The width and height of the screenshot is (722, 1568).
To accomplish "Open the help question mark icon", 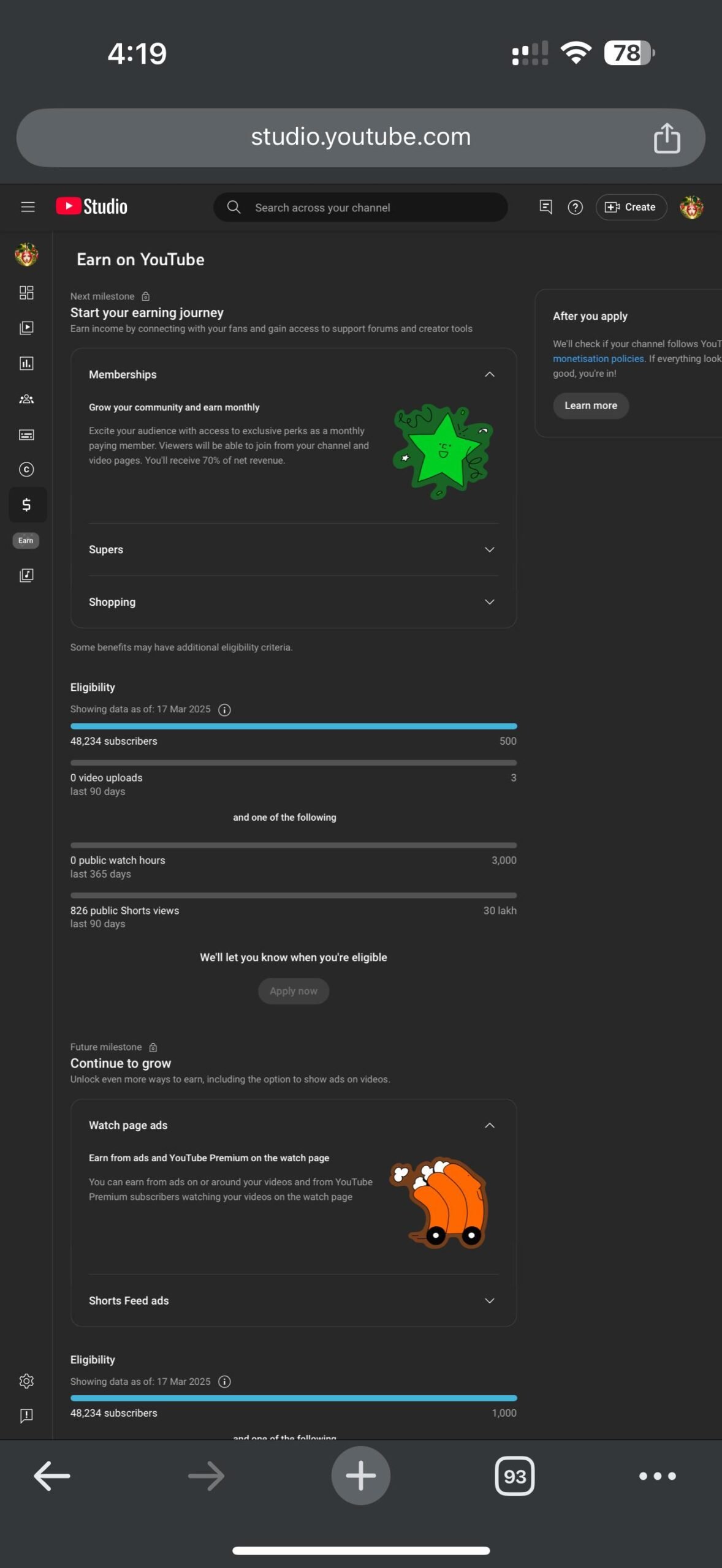I will click(575, 207).
